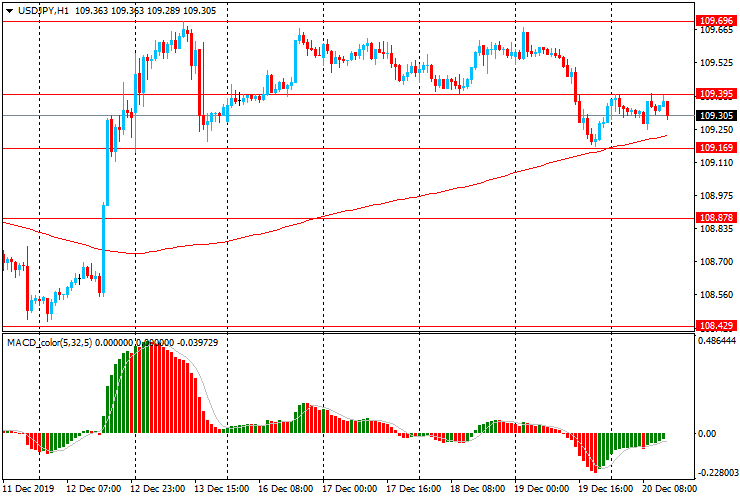Screen dimensions: 740x500
Task: Click the 20 Dec 08:00 time label
Action: (x=669, y=488)
